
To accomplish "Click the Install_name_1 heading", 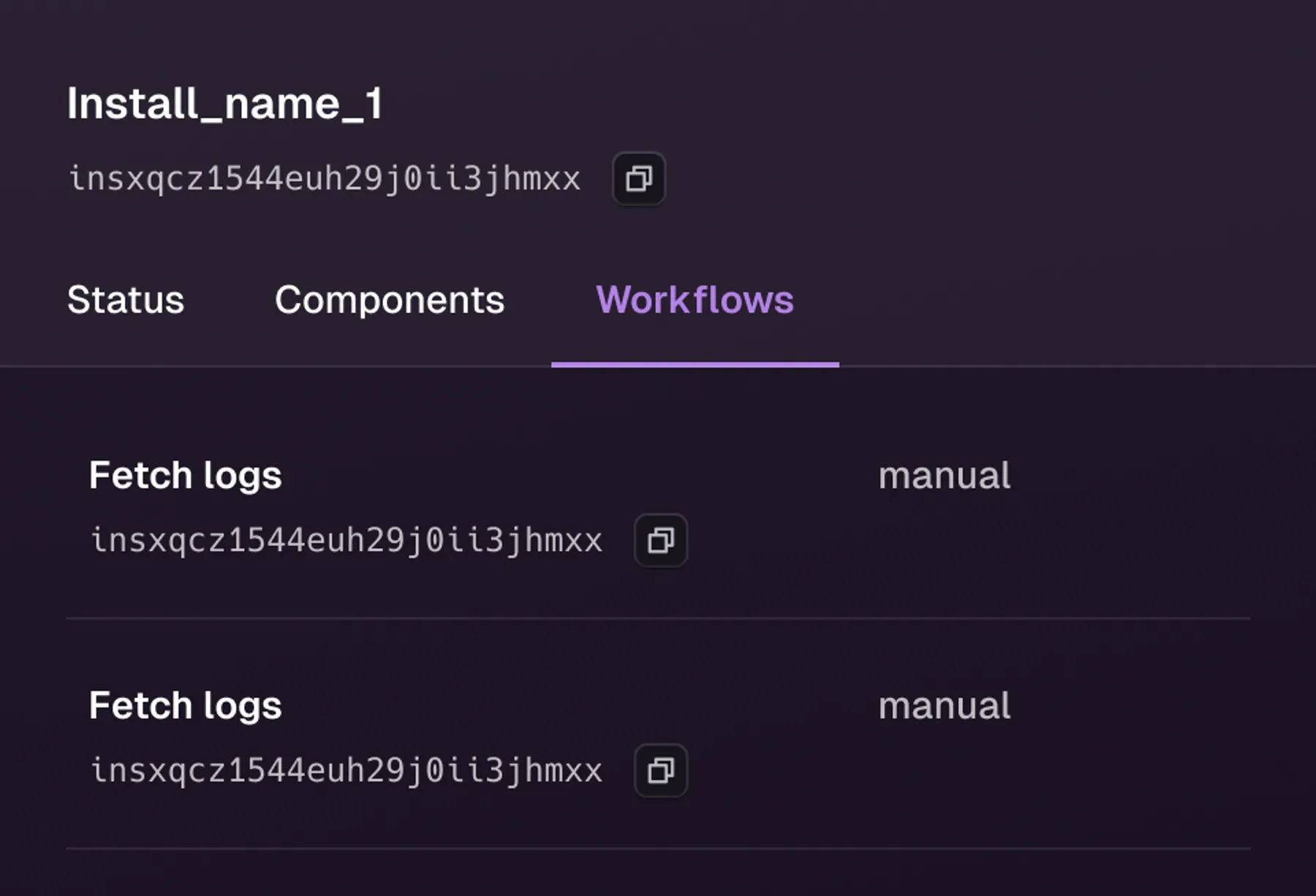I will 224,103.
